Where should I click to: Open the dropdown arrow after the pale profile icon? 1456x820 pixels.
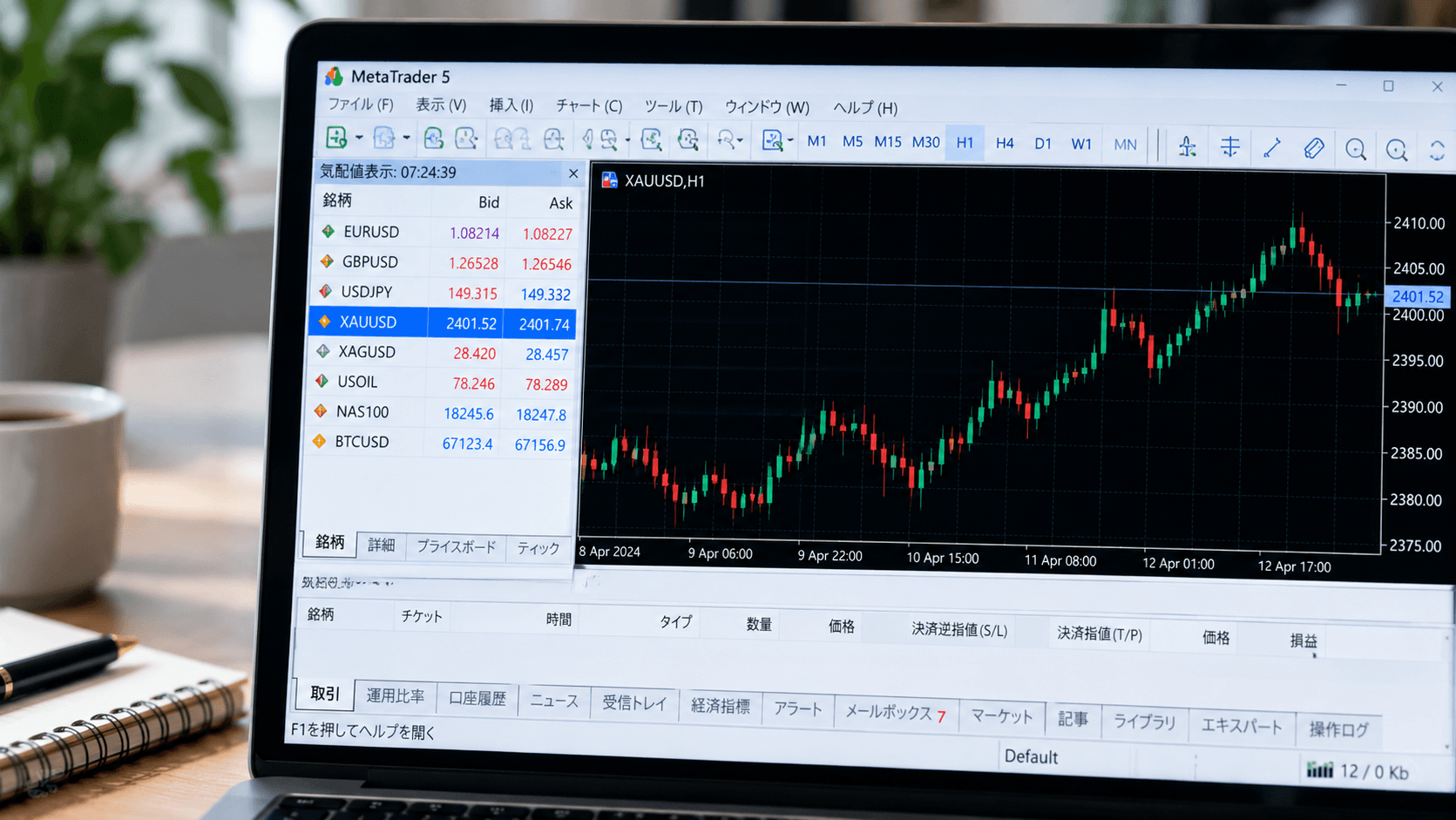tap(406, 138)
